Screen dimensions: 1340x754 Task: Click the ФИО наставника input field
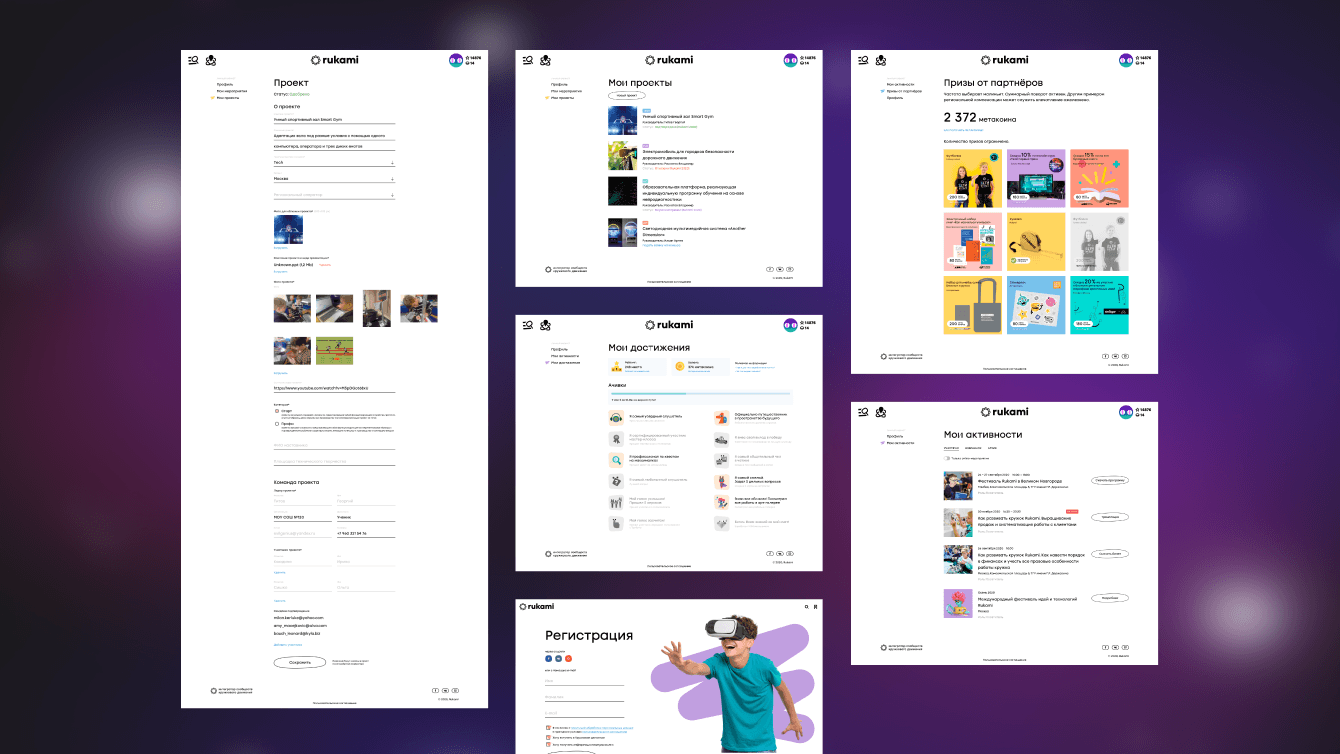point(334,445)
